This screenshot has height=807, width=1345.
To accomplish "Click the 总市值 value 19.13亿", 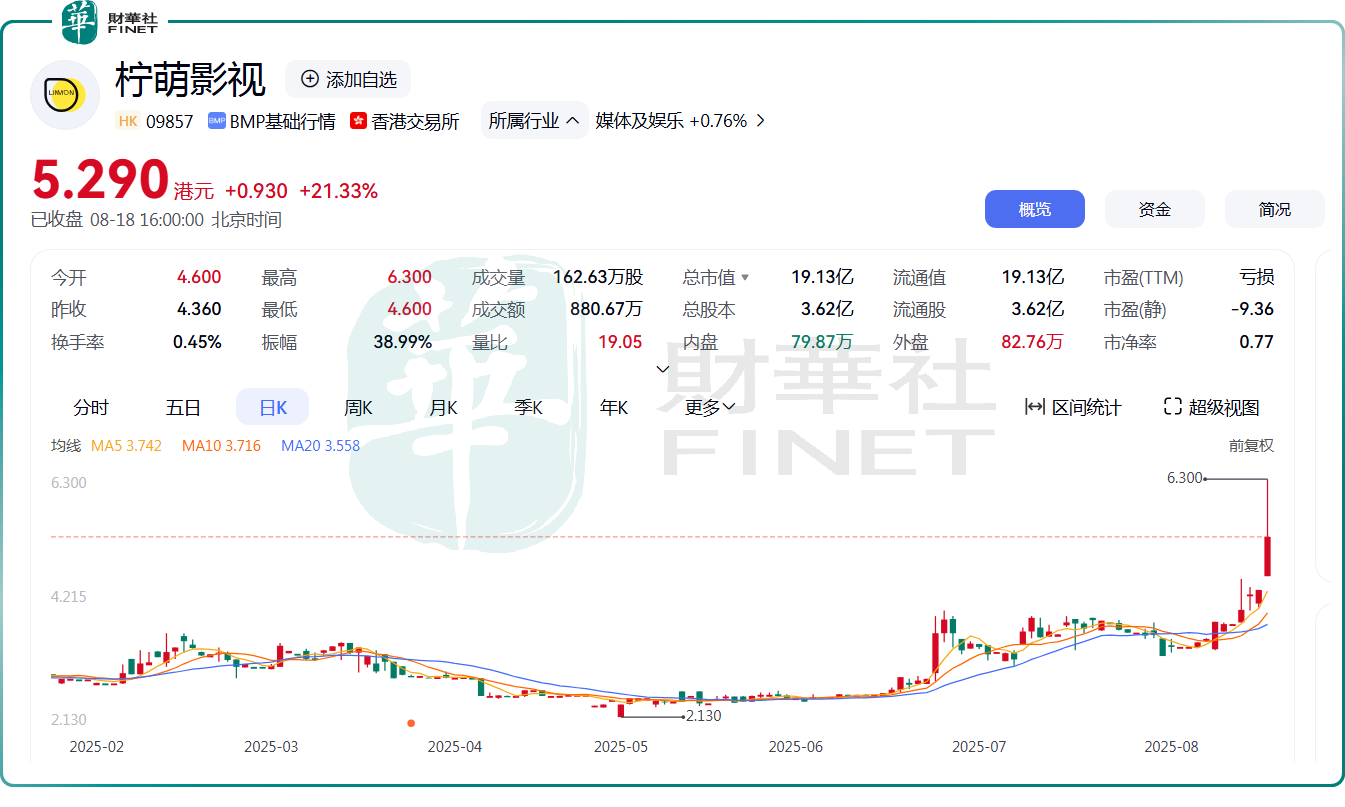I will point(822,278).
